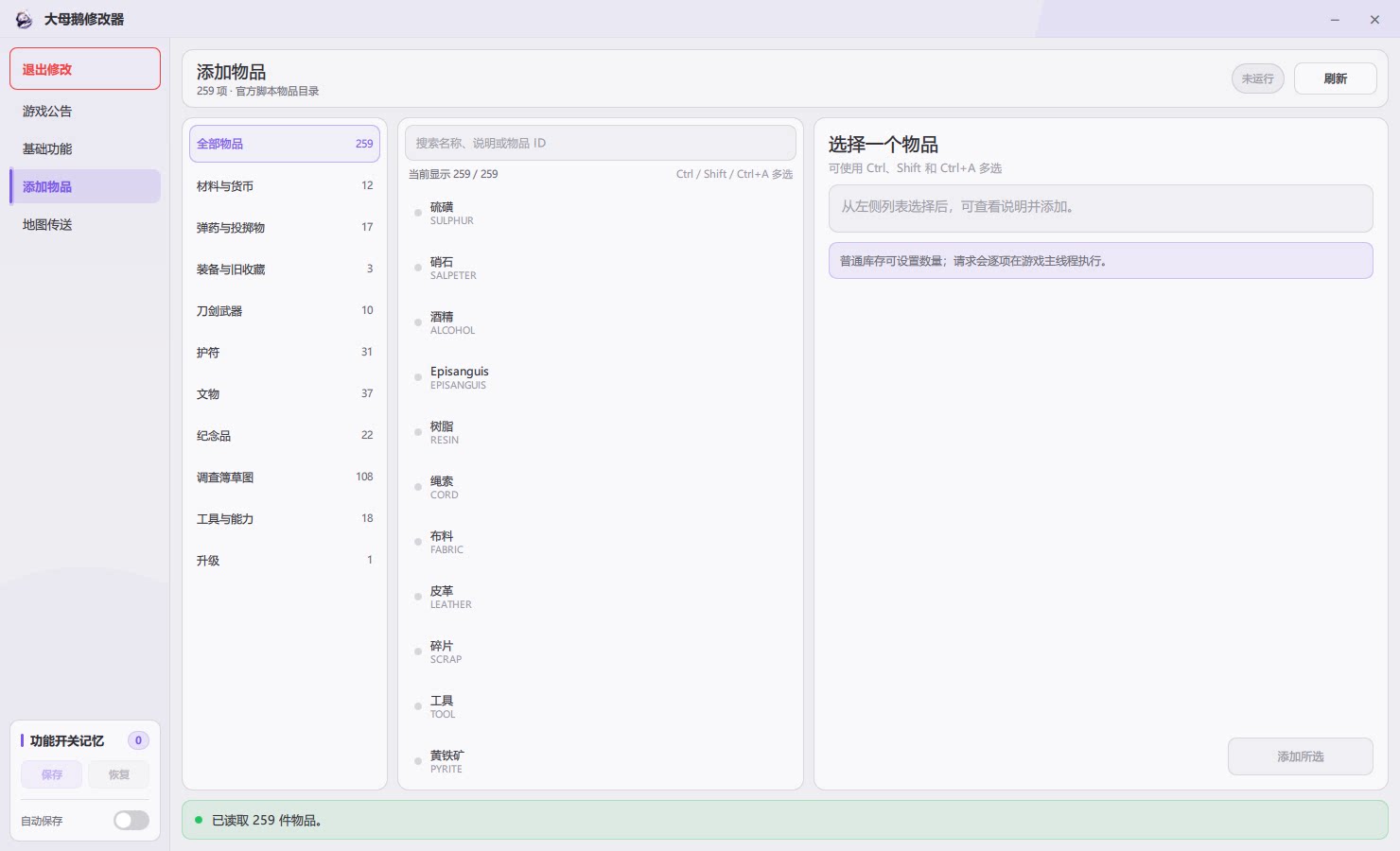
Task: Close the 大母鹅修改器 window
Action: (1374, 19)
